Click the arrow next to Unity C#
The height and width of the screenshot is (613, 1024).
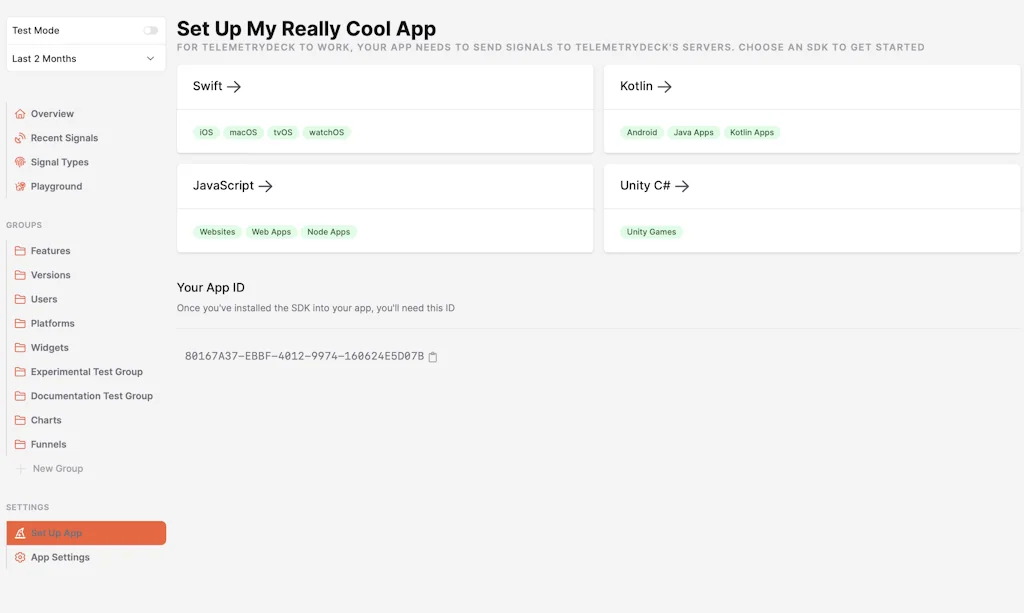pos(682,186)
